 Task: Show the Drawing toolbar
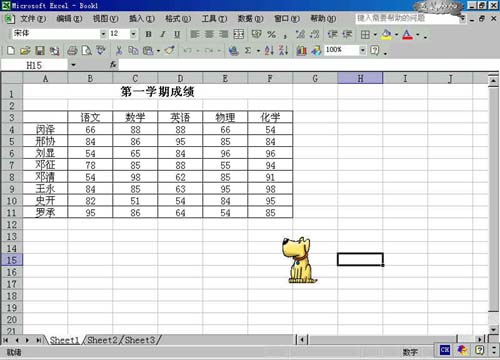tap(316, 50)
